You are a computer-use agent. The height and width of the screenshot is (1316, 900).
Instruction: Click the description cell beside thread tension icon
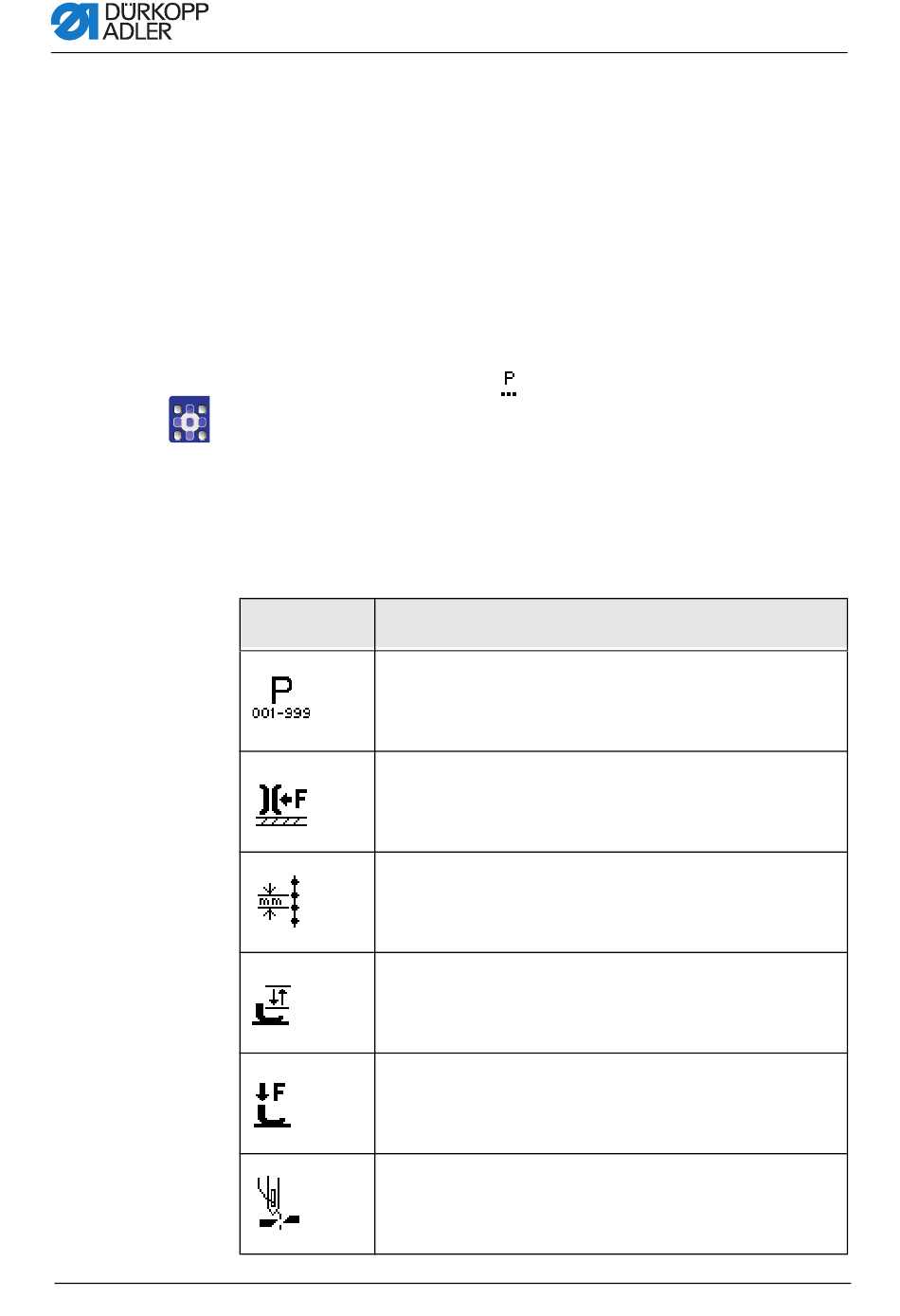click(x=611, y=802)
